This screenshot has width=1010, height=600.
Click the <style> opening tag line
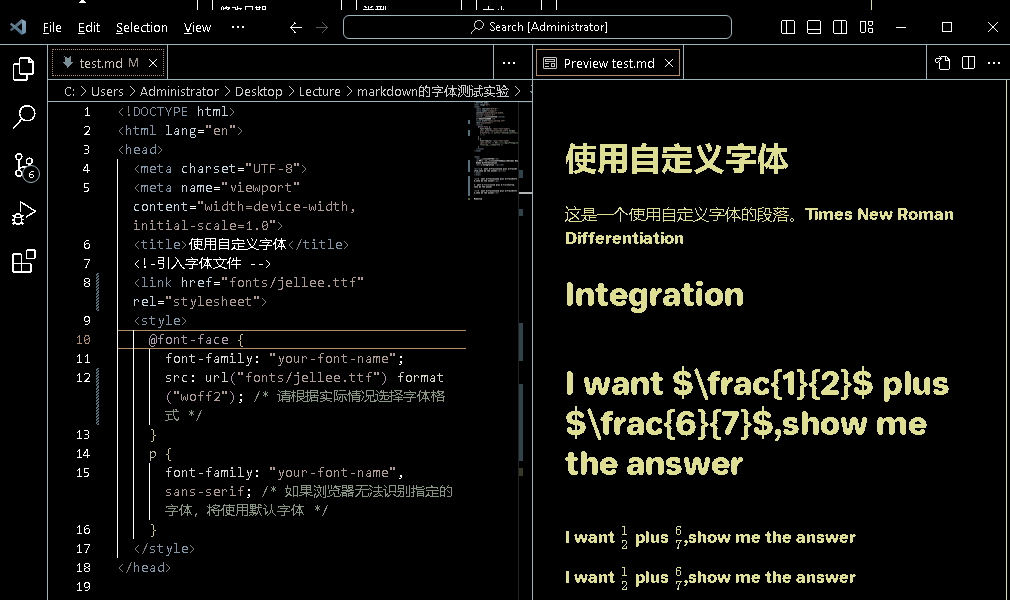click(x=160, y=320)
